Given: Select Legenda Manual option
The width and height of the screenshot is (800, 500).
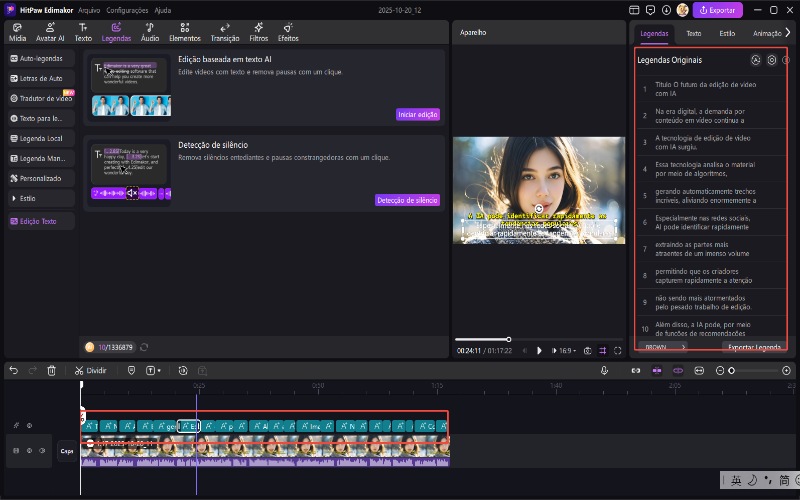Looking at the screenshot, I should click(41, 158).
